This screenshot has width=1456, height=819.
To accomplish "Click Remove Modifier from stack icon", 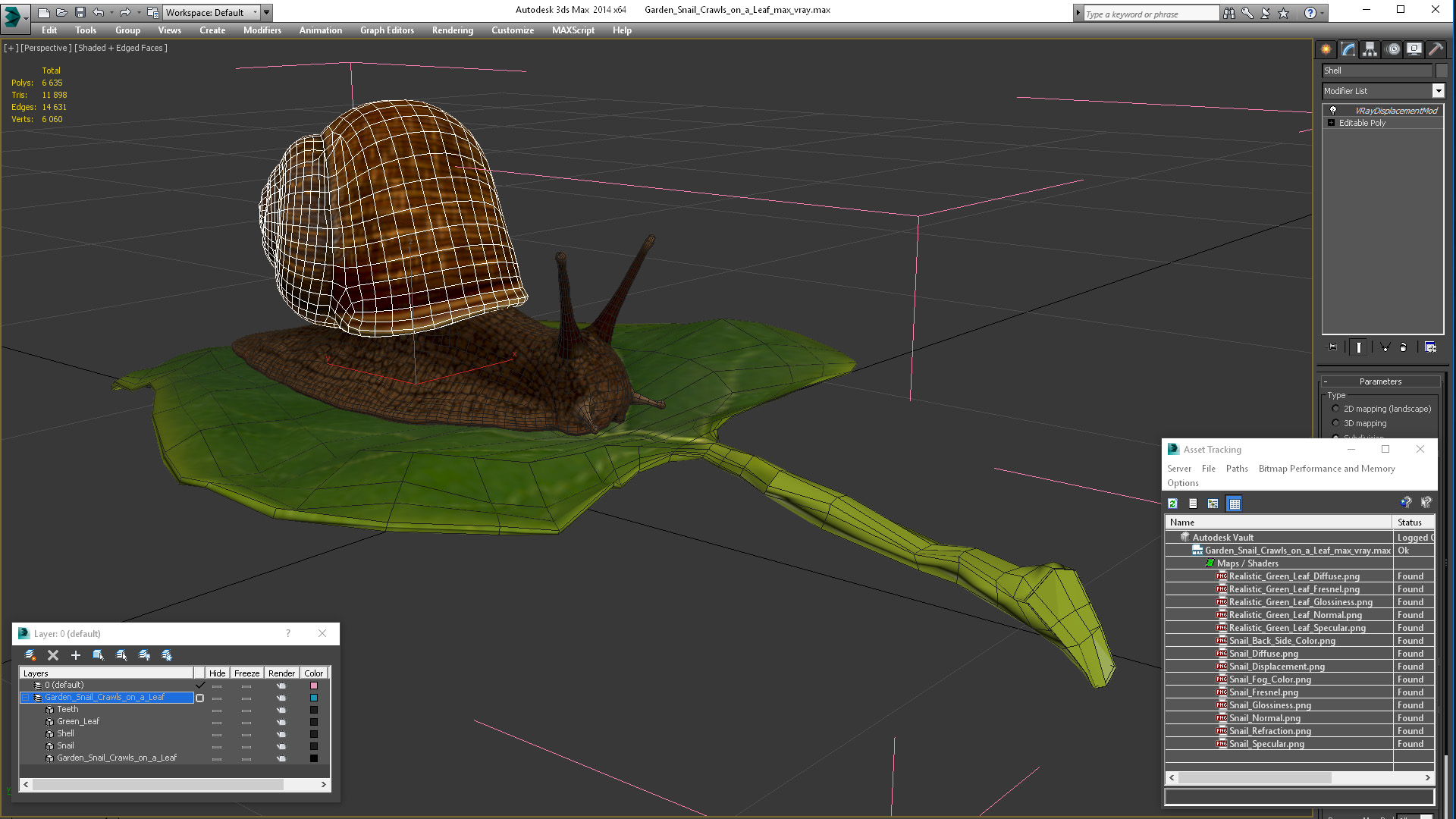I will [x=1404, y=347].
